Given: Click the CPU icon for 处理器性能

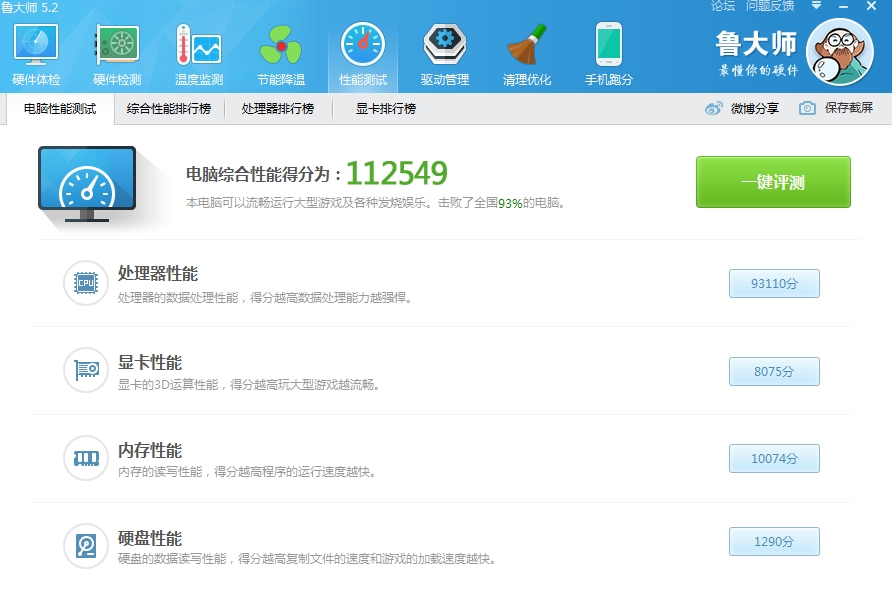Looking at the screenshot, I should pyautogui.click(x=86, y=283).
